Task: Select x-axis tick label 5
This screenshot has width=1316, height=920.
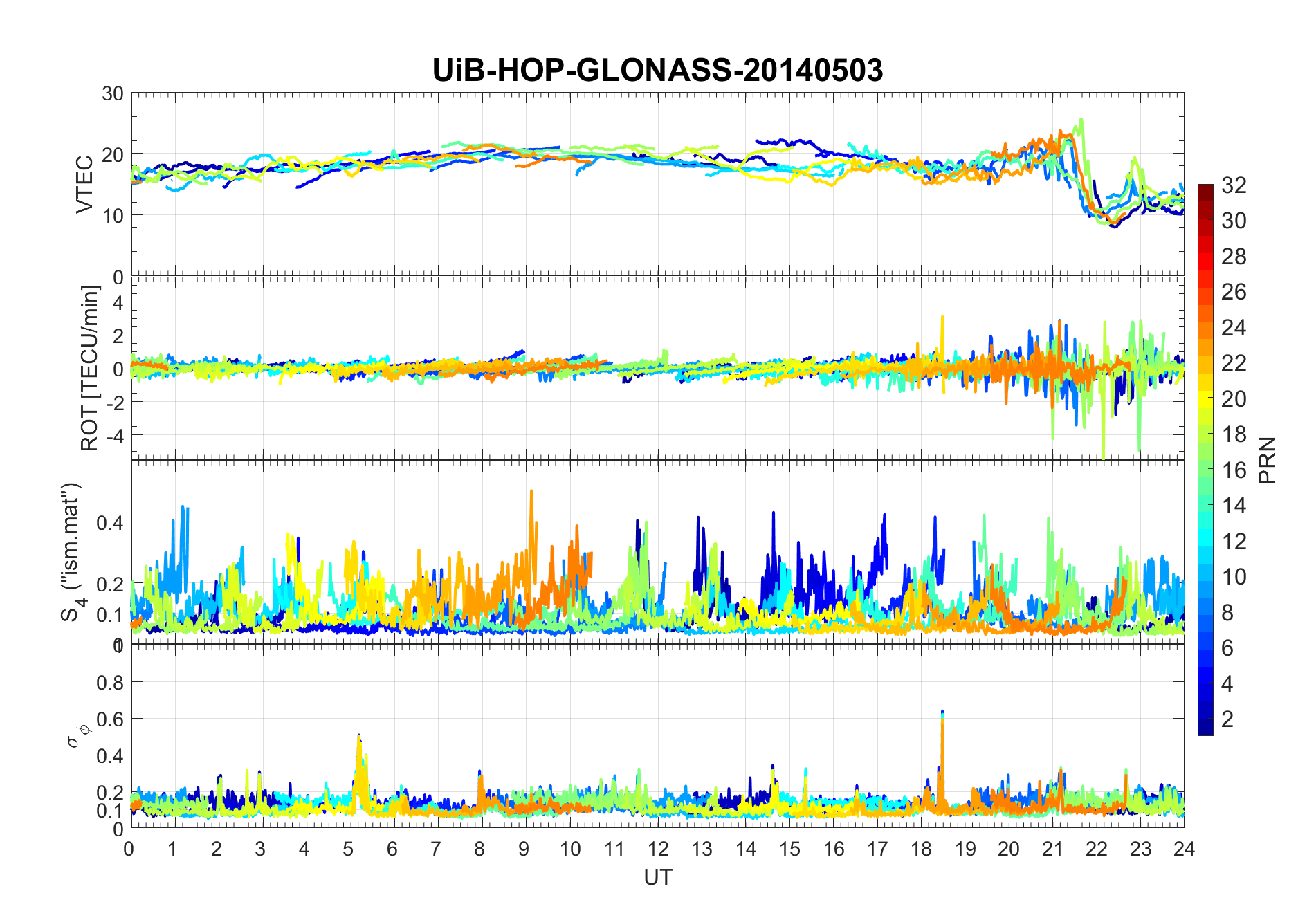Action: pos(348,848)
